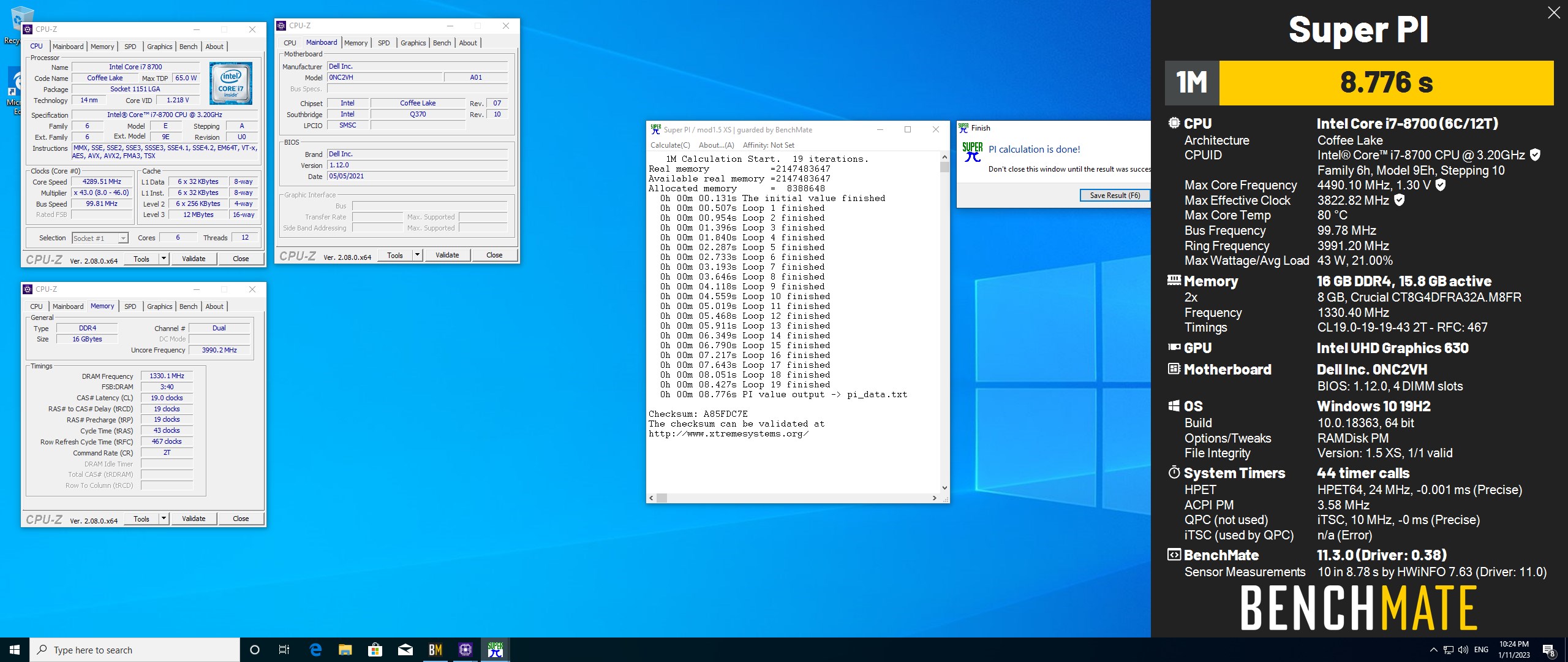
Task: Click the Intel Core i7 logo in CPU-Z
Action: [230, 83]
